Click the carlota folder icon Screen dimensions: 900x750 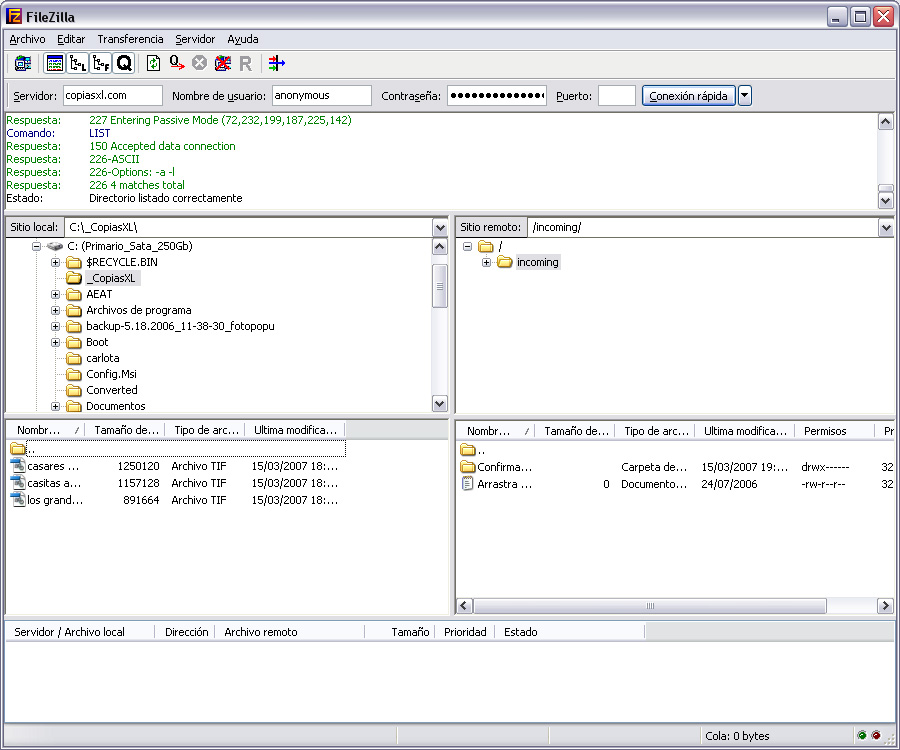[x=73, y=358]
